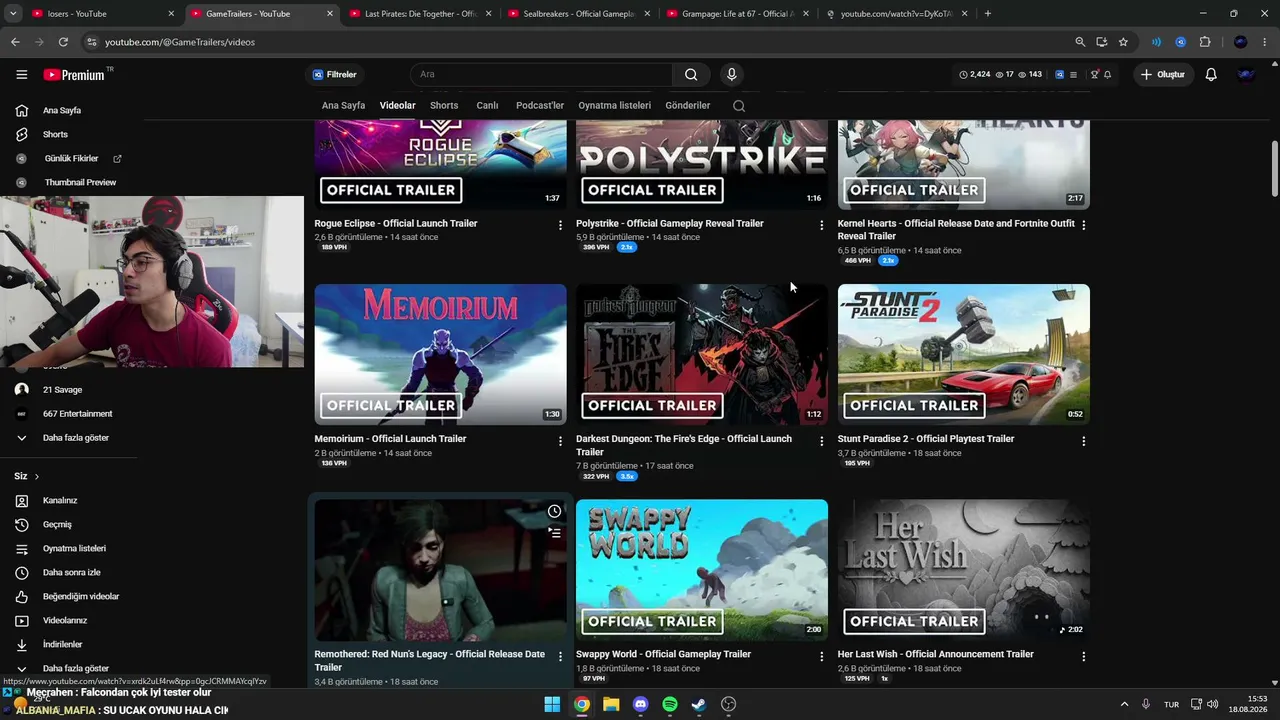The width and height of the screenshot is (1280, 720).
Task: Open Geçmiş history in the sidebar
Action: 57,525
